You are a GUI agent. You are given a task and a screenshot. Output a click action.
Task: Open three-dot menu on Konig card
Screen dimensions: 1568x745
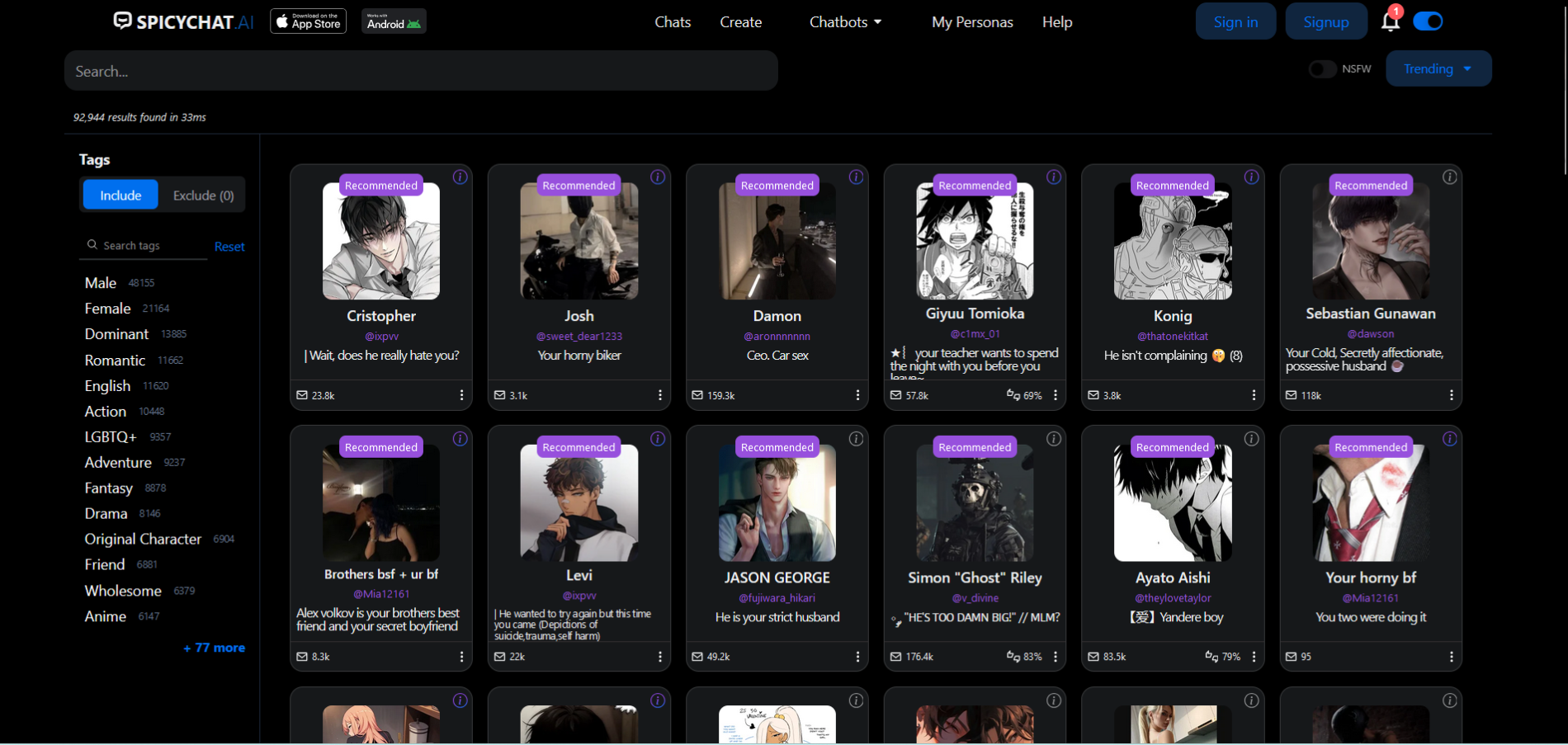1254,395
